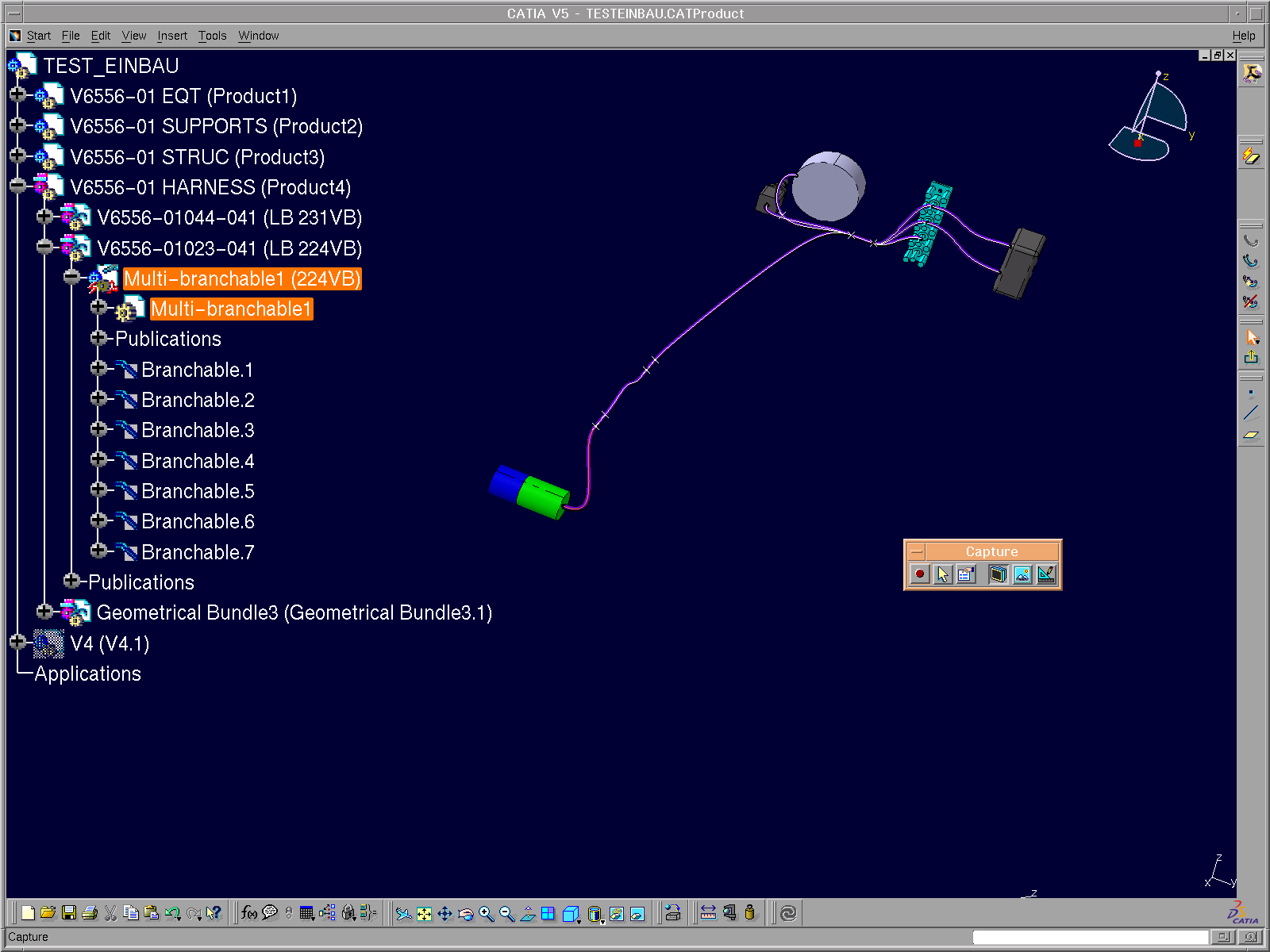Click the Update lightning icon in right toolbar
Viewport: 1270px width, 952px height.
coord(1252,156)
